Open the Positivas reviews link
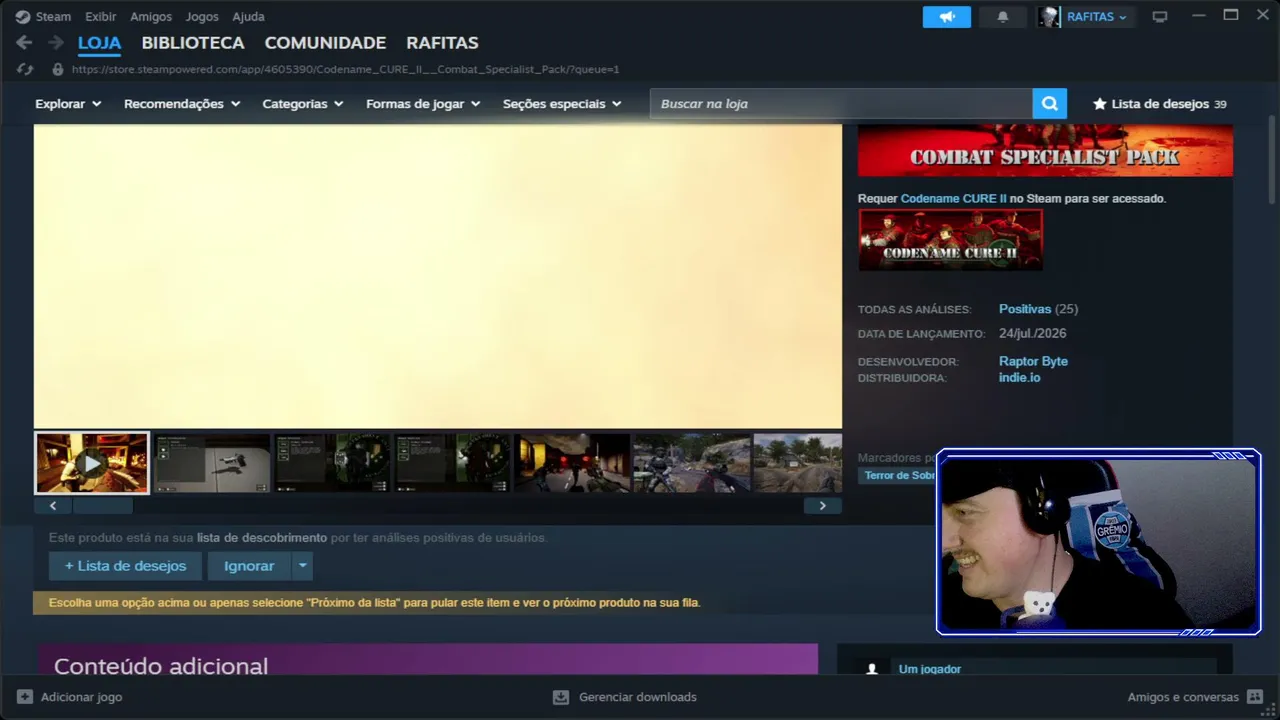The width and height of the screenshot is (1280, 720). coord(1025,309)
